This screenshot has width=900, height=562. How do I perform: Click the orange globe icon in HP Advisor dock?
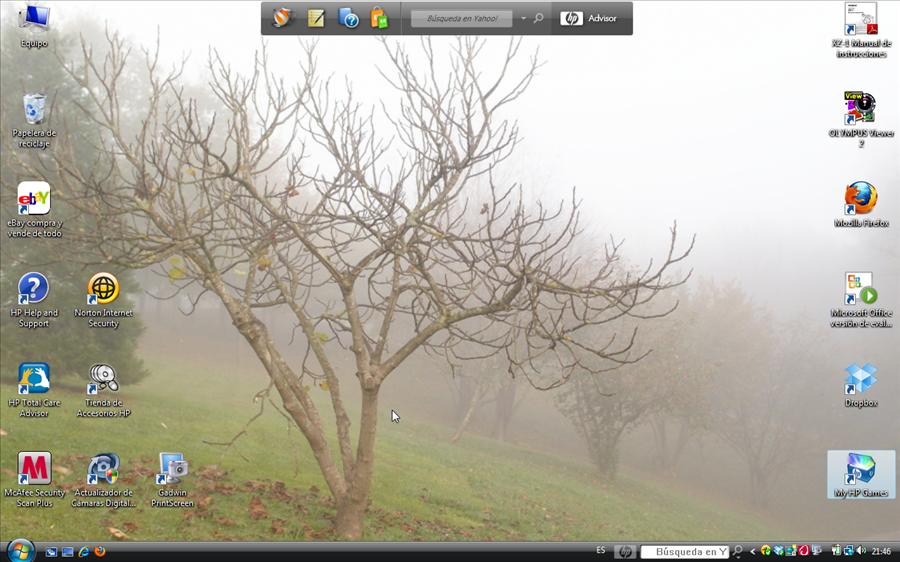(282, 18)
